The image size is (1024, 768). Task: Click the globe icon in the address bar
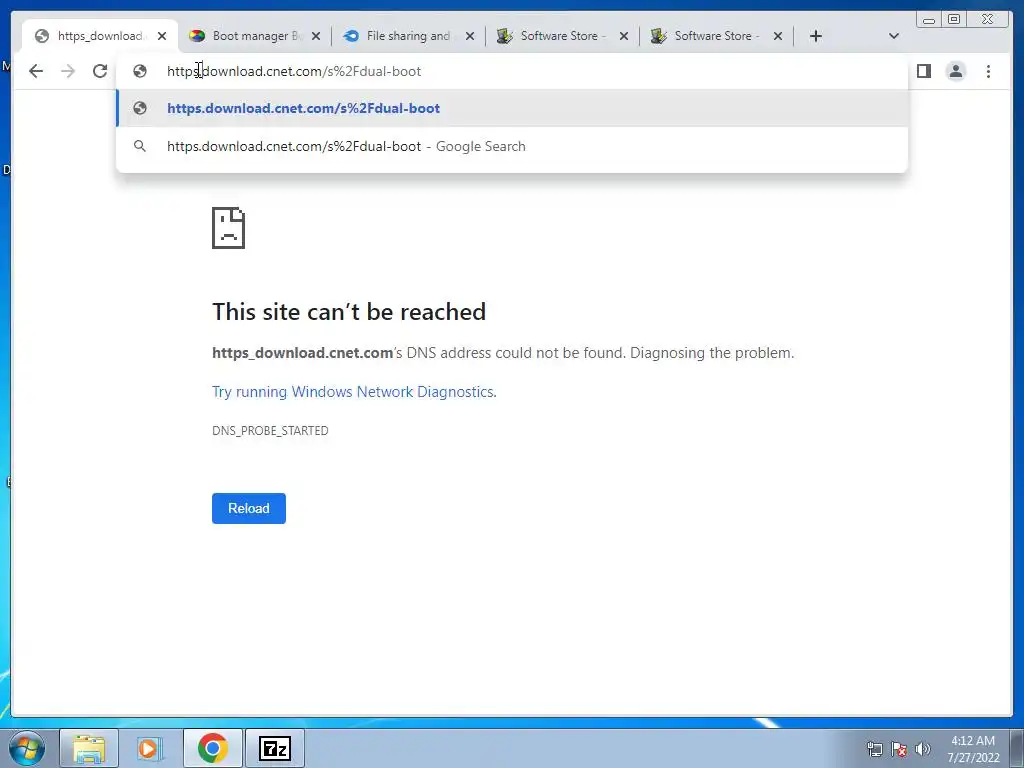[x=140, y=71]
